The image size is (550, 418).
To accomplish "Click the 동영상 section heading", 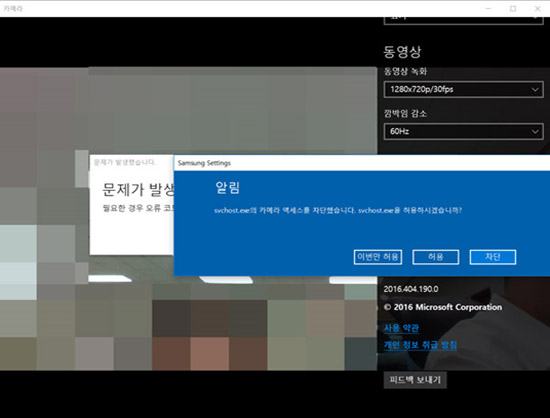I will pos(402,52).
